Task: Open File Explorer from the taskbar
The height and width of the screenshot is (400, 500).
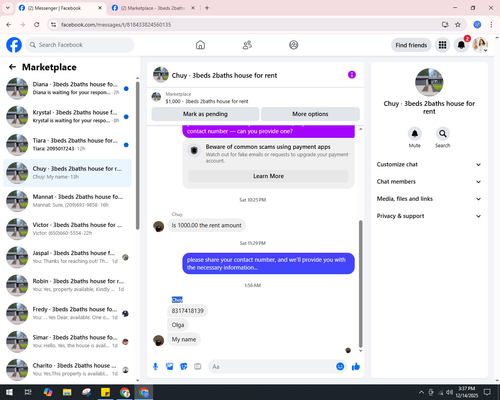Action: click(x=67, y=392)
